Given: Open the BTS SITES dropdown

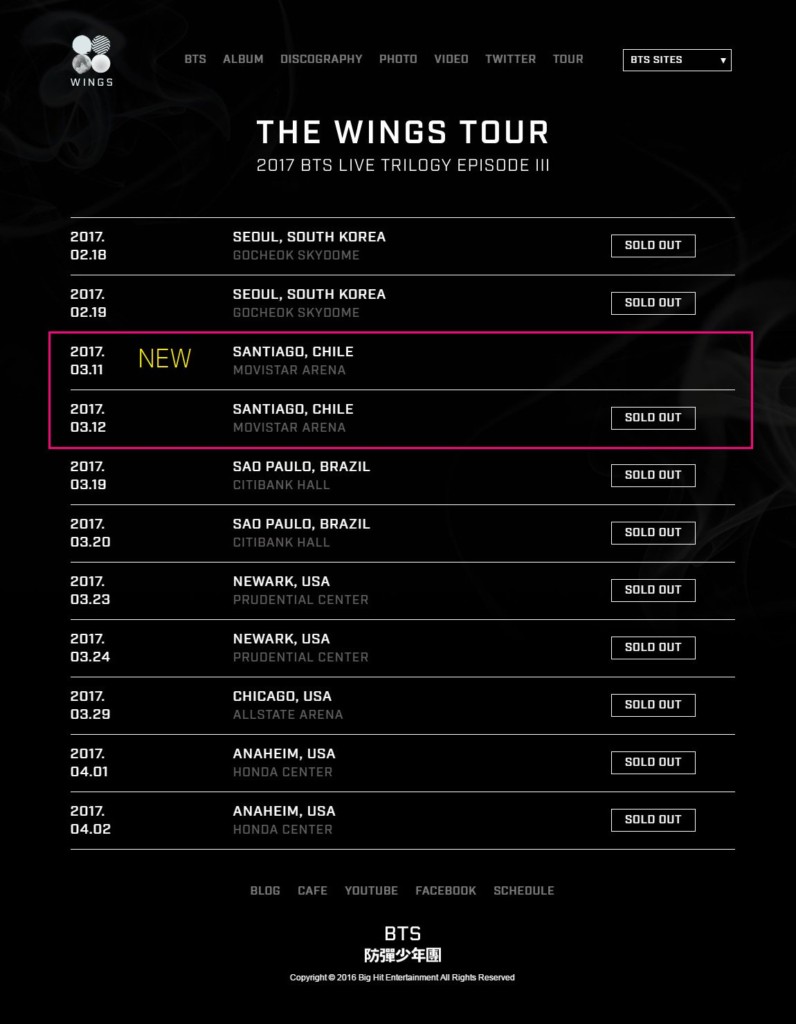Looking at the screenshot, I should [677, 60].
